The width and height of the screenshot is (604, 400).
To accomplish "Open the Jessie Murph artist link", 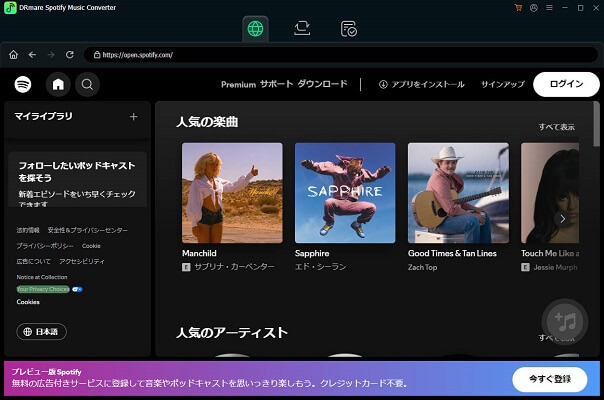I will click(555, 267).
